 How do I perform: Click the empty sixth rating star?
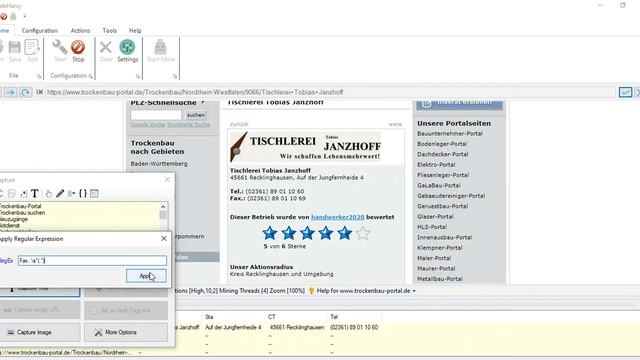363,233
